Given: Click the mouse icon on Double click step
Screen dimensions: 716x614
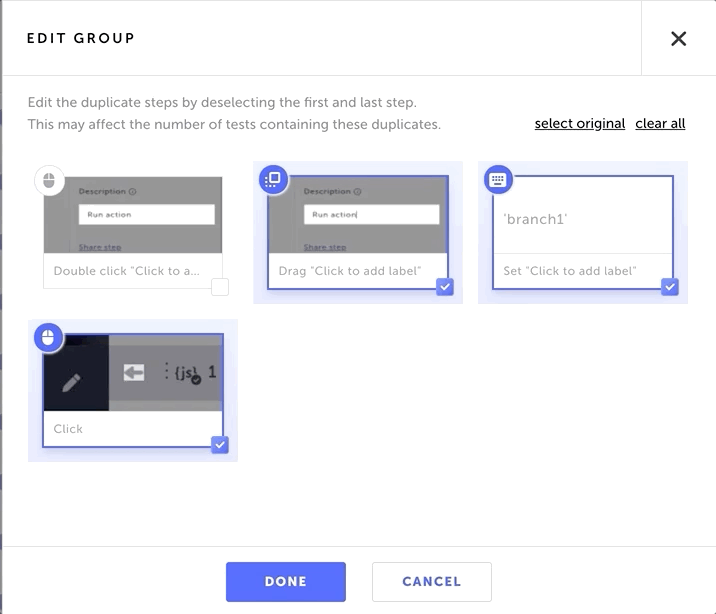Looking at the screenshot, I should (49, 181).
